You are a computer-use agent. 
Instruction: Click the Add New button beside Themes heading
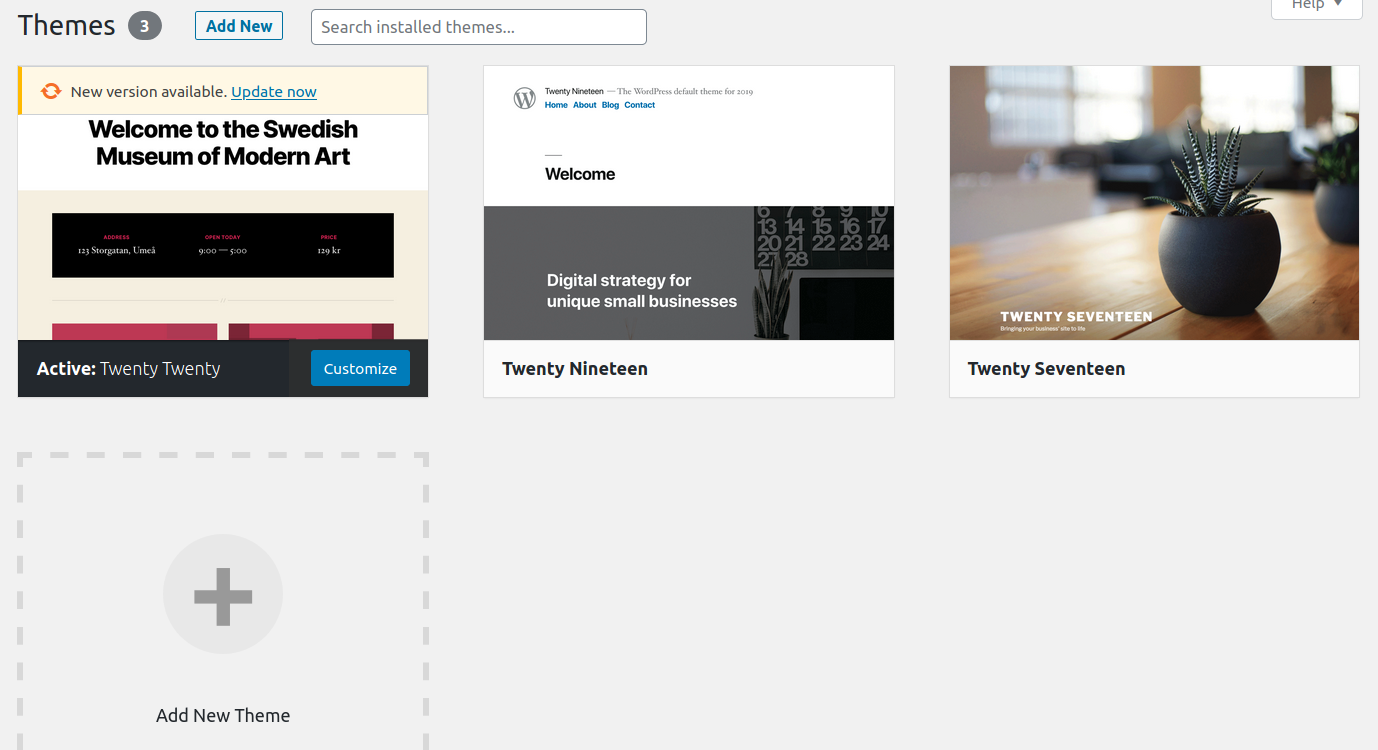(x=239, y=26)
